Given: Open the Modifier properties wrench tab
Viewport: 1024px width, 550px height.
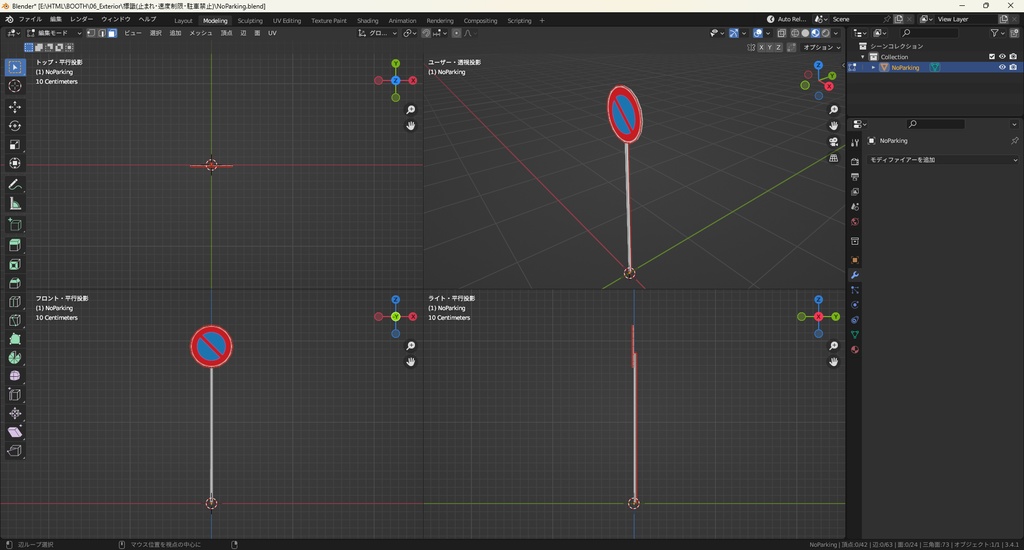Looking at the screenshot, I should tap(855, 274).
